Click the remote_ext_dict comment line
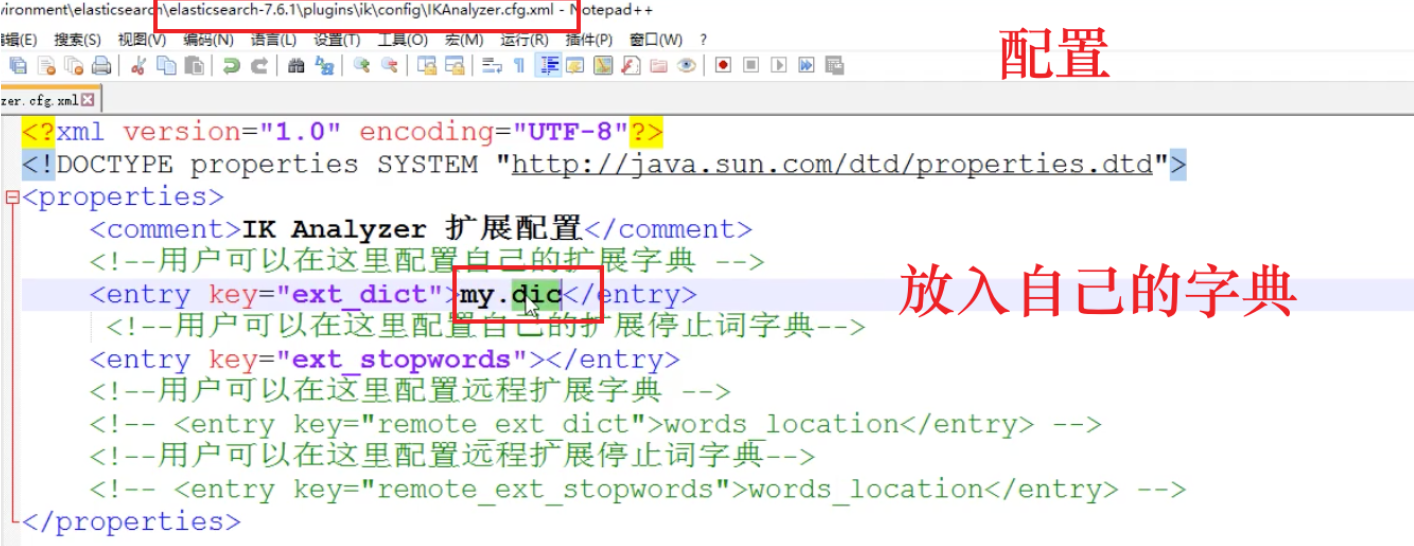The image size is (1414, 546). tap(595, 424)
